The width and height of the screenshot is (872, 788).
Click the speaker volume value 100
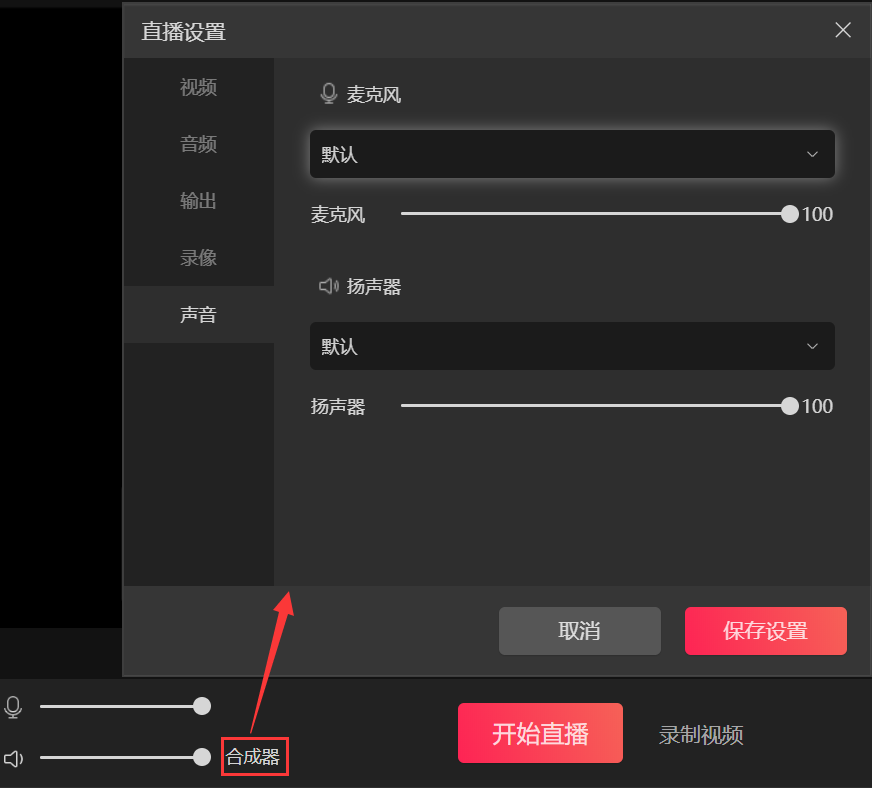coord(817,406)
